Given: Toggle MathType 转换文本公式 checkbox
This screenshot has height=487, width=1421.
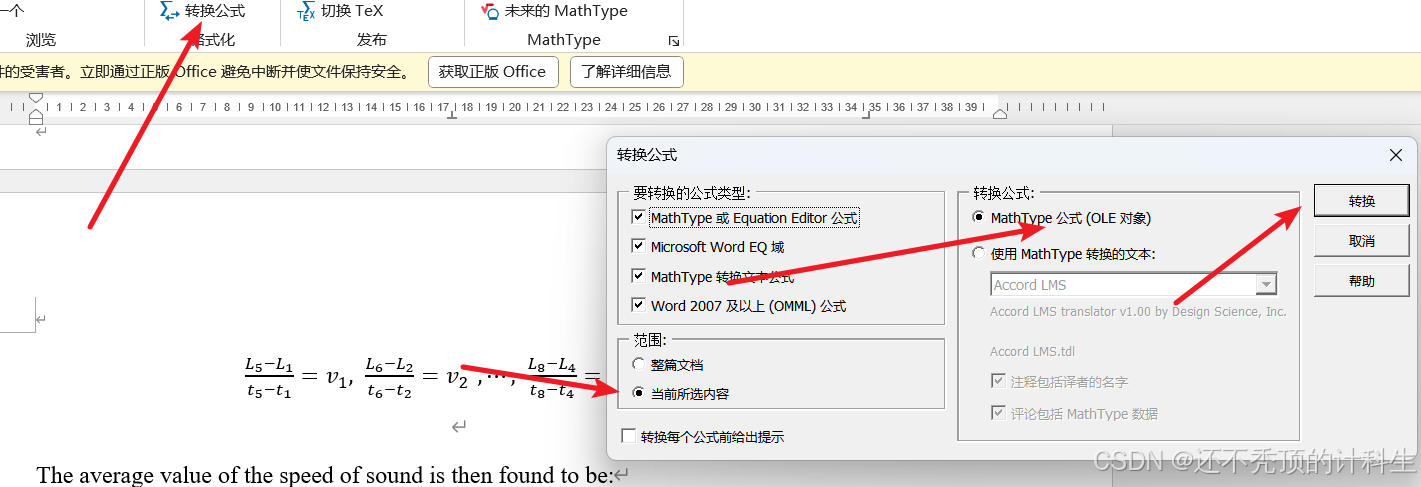Looking at the screenshot, I should [x=639, y=276].
